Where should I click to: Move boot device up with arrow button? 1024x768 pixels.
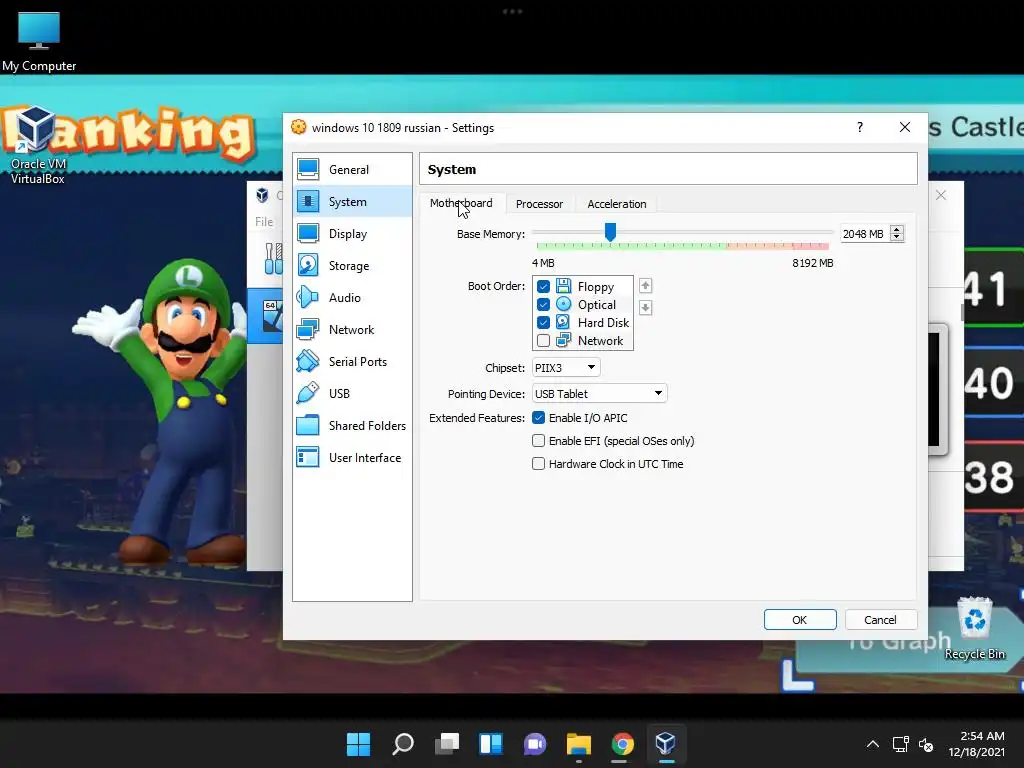pos(645,285)
